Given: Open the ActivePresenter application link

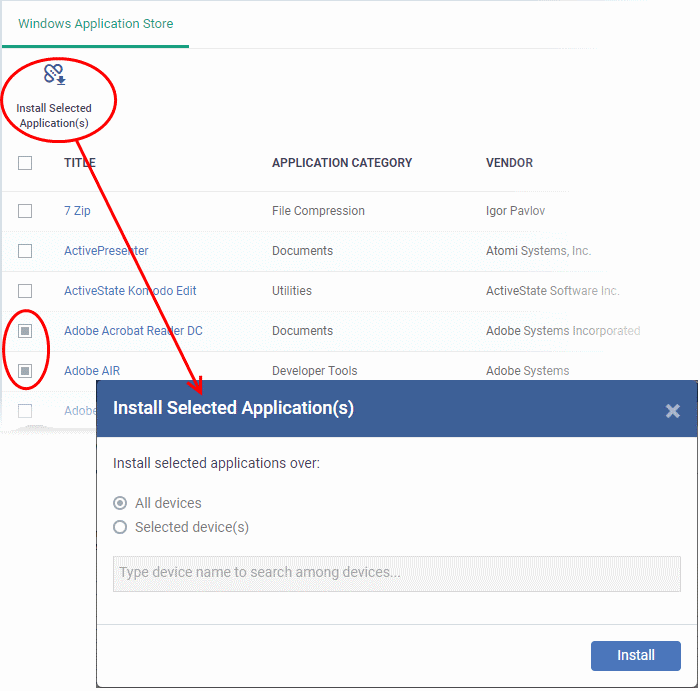Looking at the screenshot, I should (106, 251).
